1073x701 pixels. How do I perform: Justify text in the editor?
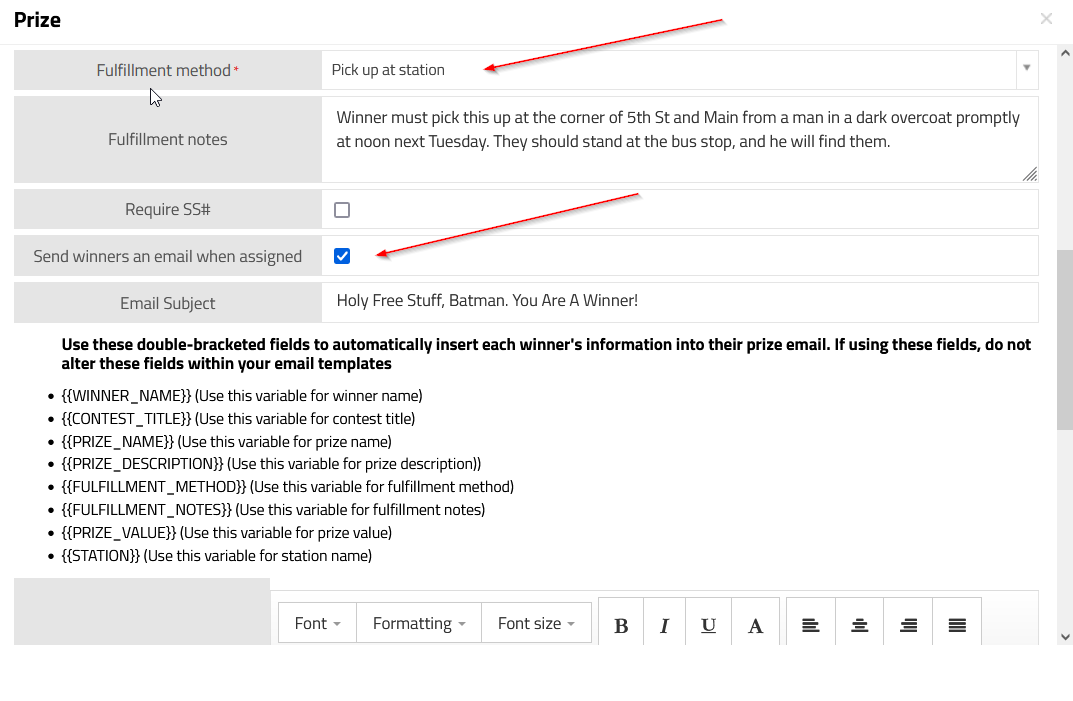coord(957,624)
